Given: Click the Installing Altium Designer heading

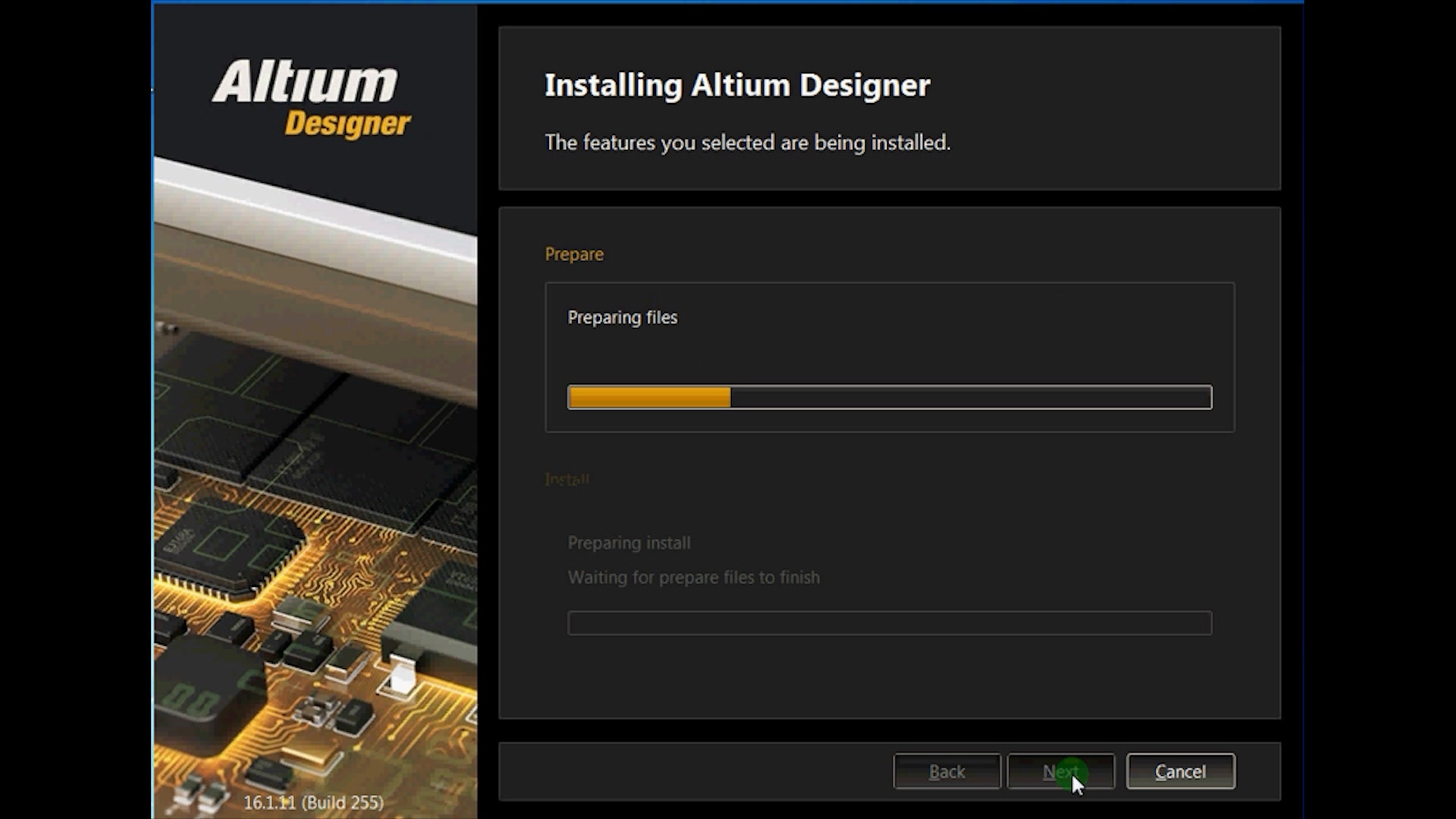Looking at the screenshot, I should coord(736,85).
